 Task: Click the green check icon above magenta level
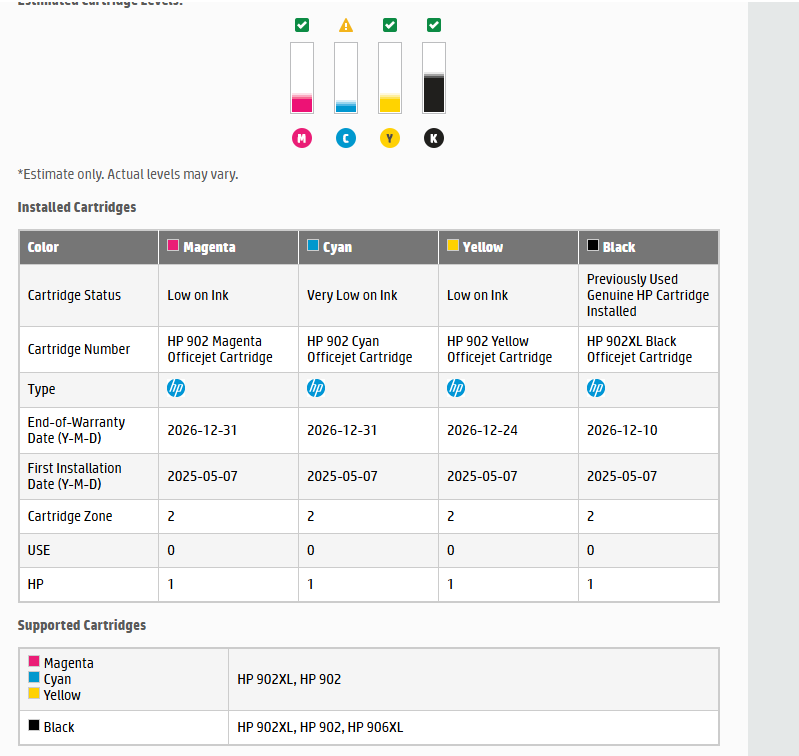click(302, 25)
